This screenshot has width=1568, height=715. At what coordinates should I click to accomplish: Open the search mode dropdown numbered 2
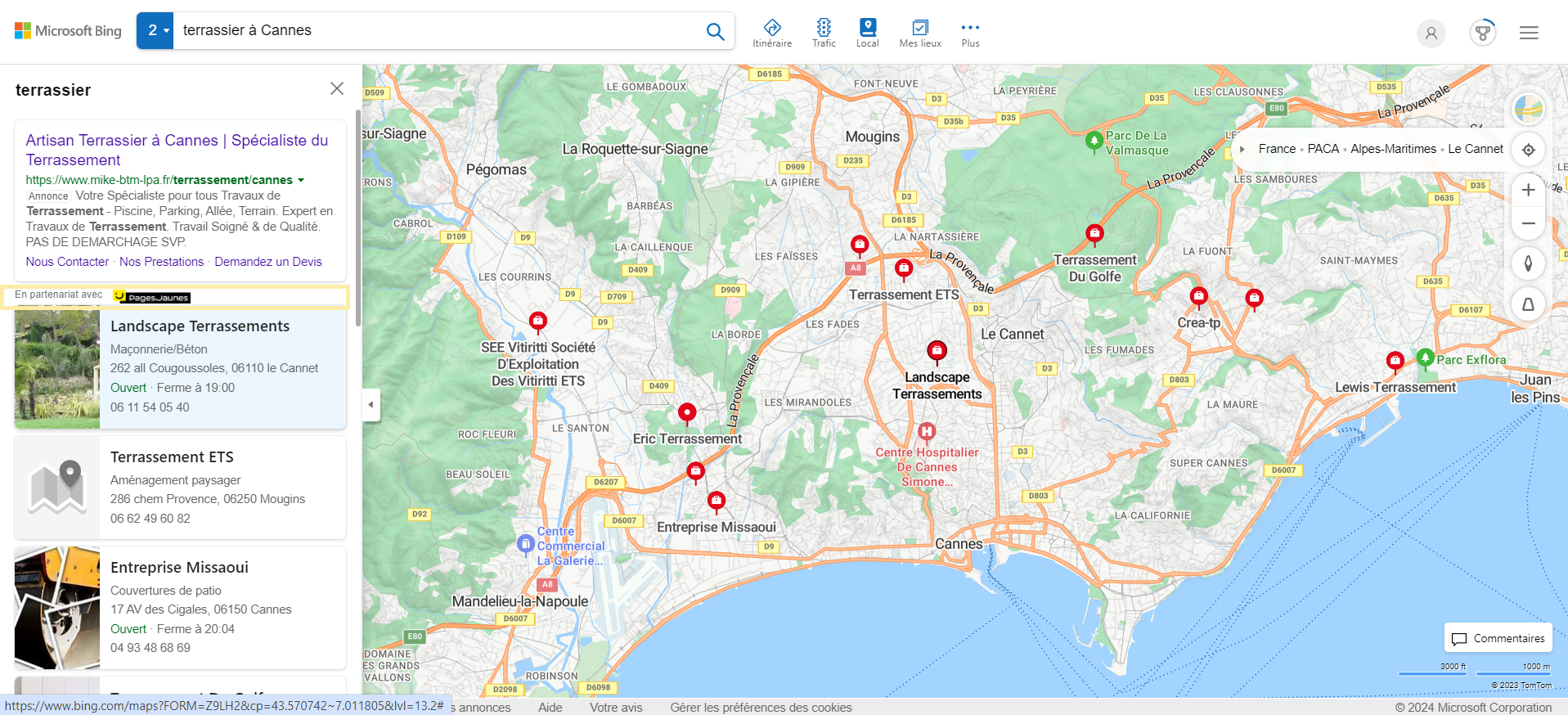click(x=155, y=31)
